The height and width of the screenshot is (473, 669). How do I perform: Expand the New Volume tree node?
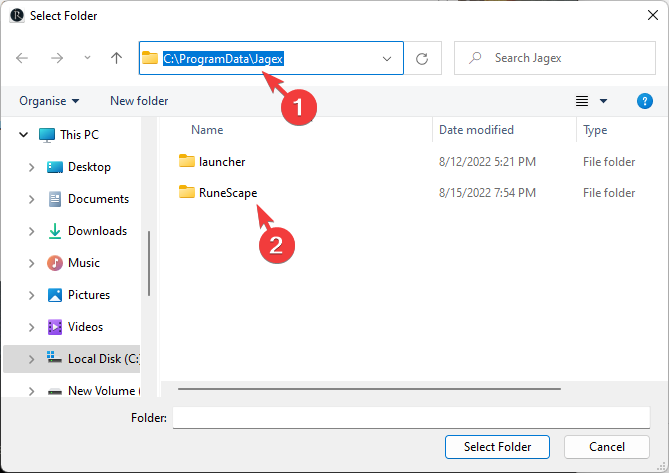click(32, 391)
